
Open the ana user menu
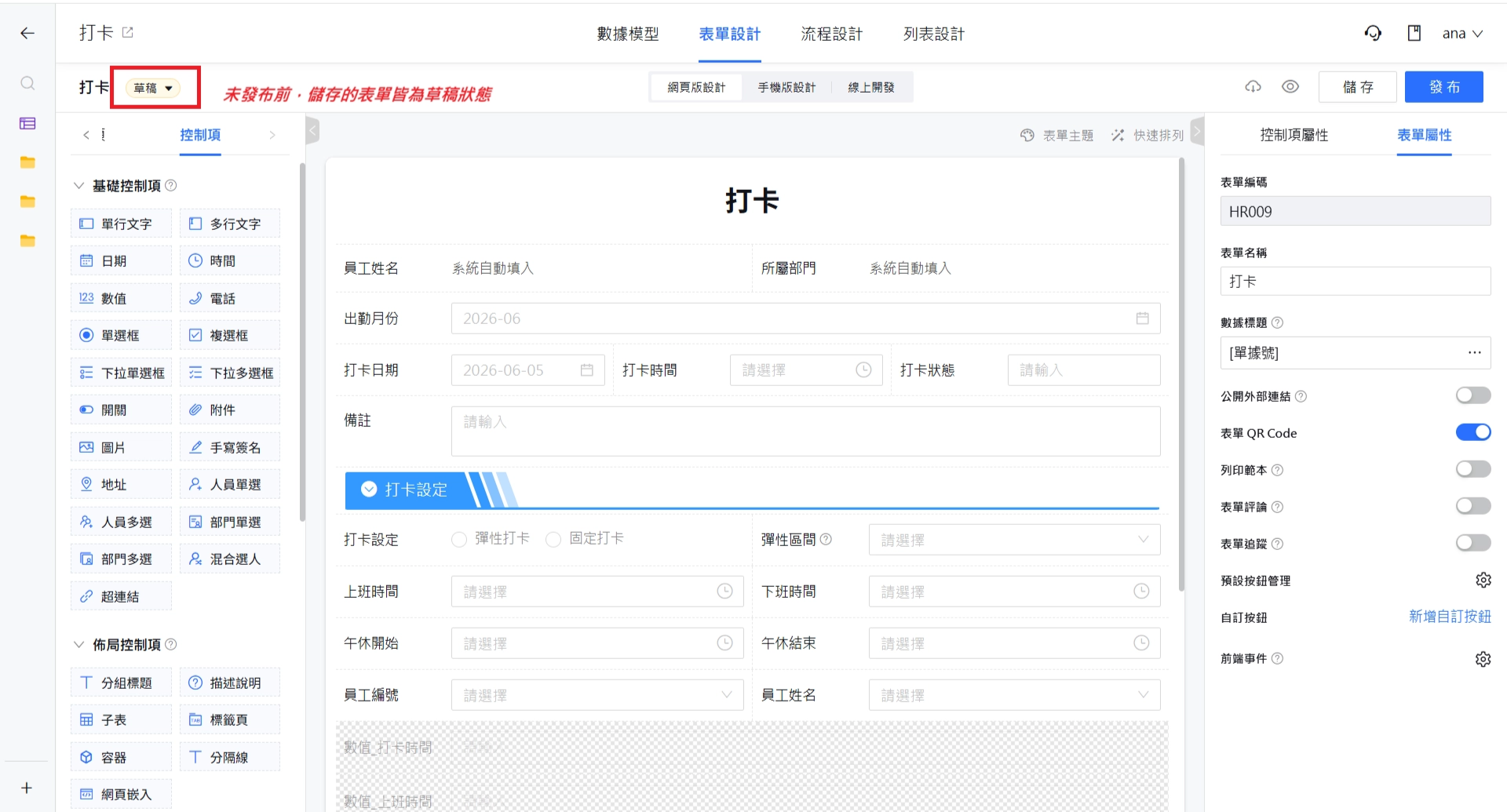1462,34
